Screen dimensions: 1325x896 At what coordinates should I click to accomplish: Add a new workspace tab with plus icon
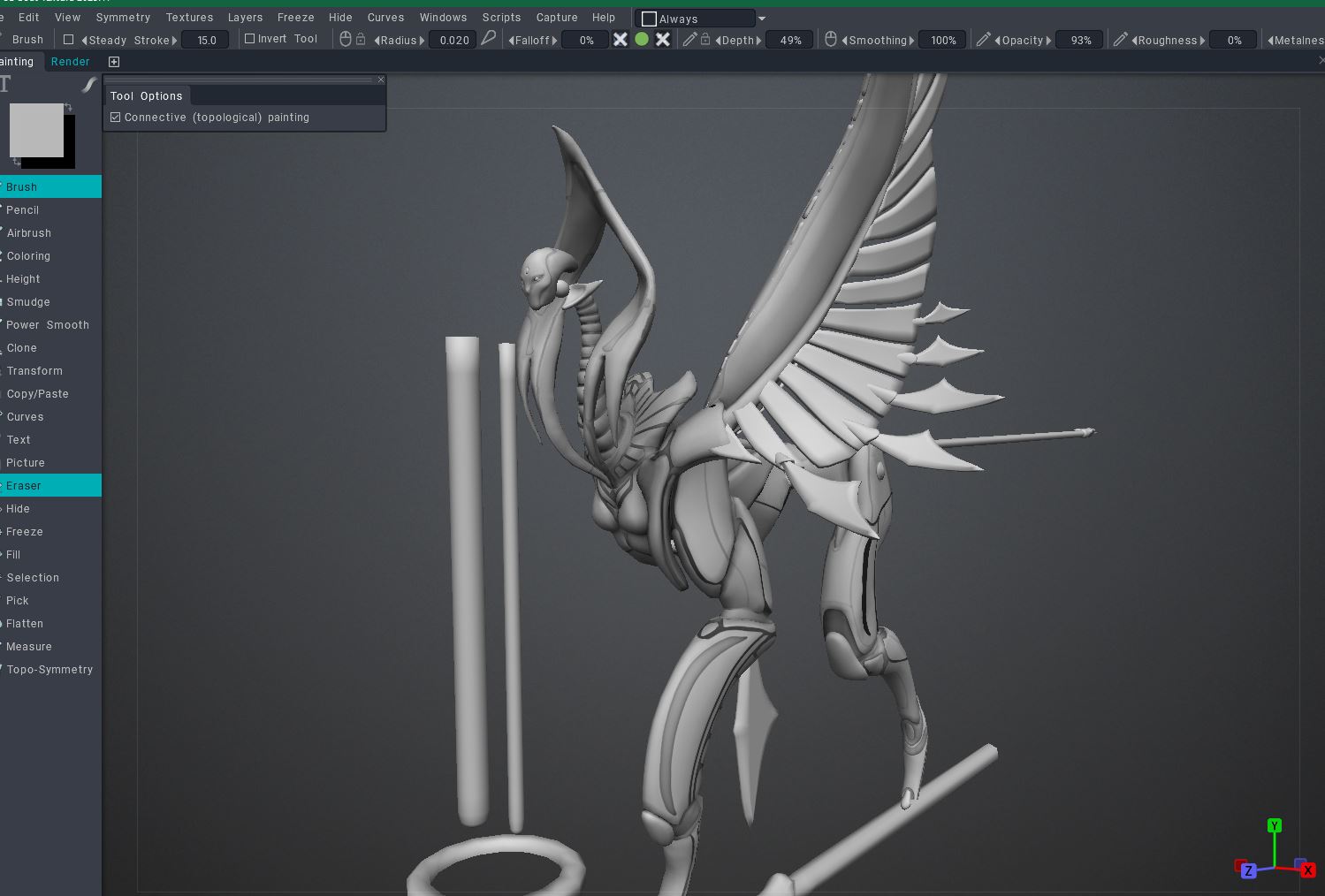[114, 62]
